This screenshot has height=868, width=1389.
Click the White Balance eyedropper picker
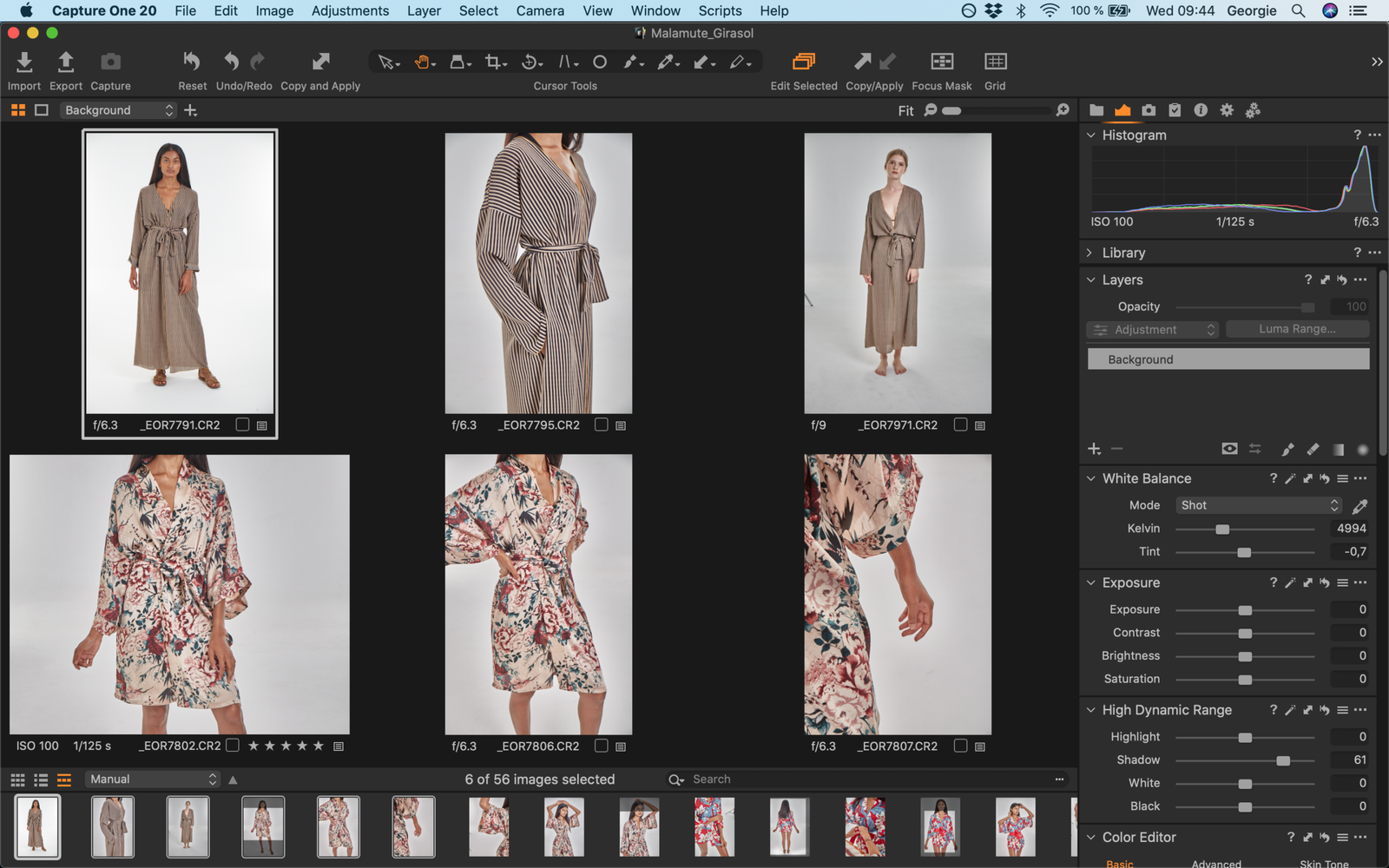pyautogui.click(x=1360, y=505)
